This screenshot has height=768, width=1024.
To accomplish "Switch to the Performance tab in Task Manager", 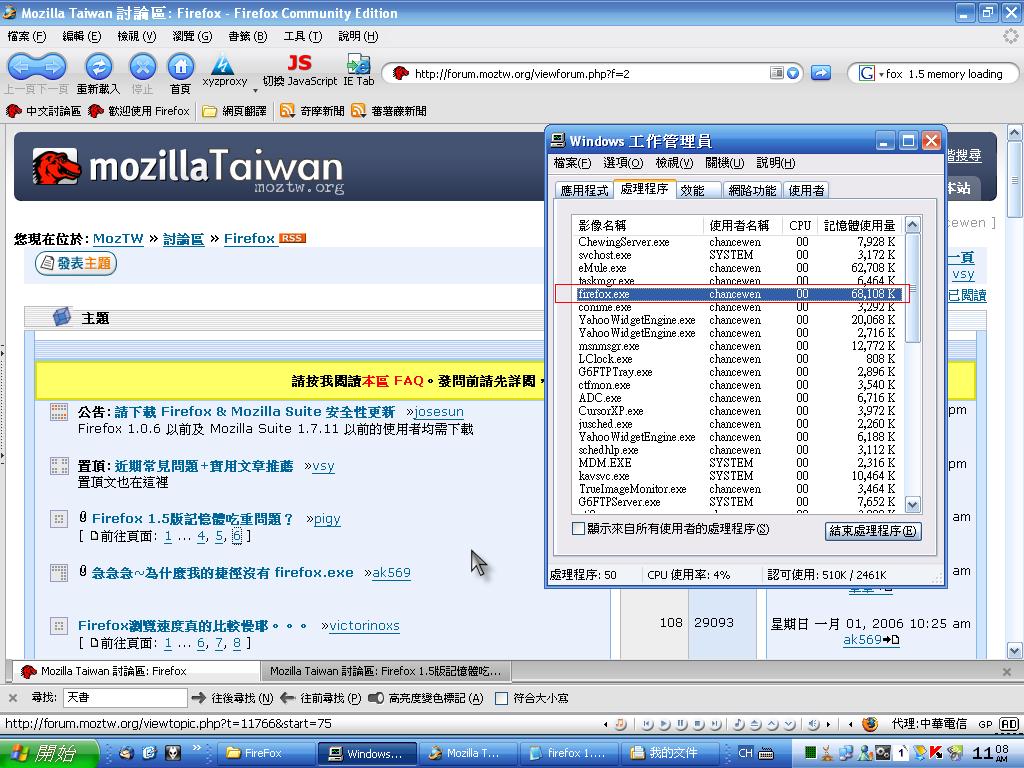I will pyautogui.click(x=692, y=190).
